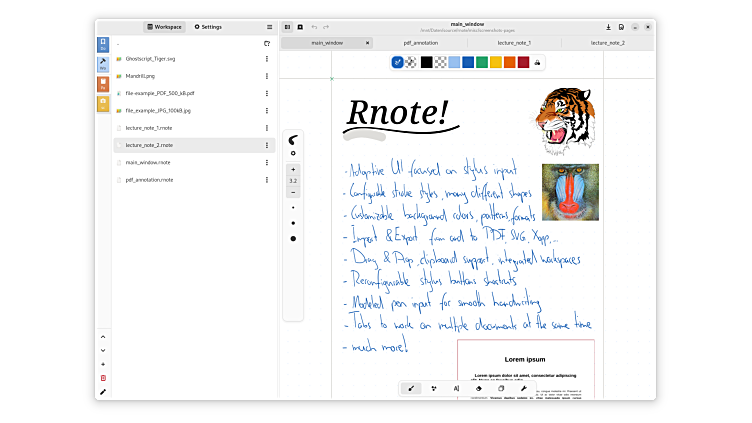
Task: Choose the brush style icon in side panel
Action: [293, 140]
